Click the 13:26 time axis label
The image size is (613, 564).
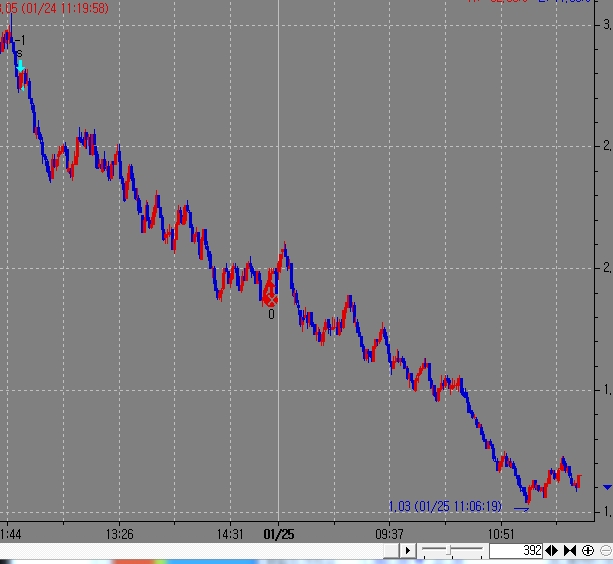[x=119, y=534]
